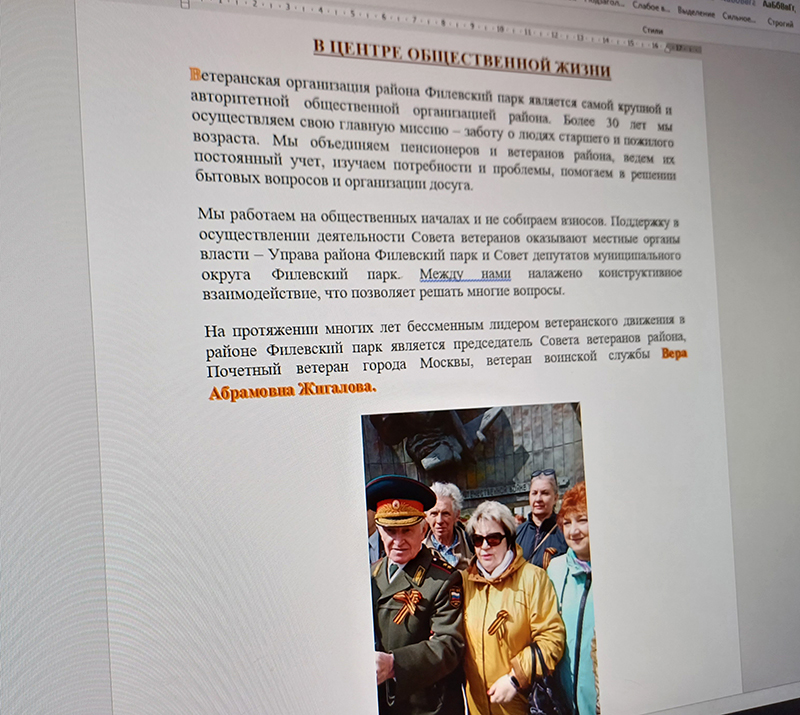The image size is (800, 715).
Task: Click the word "бессменным"
Action: (x=445, y=326)
